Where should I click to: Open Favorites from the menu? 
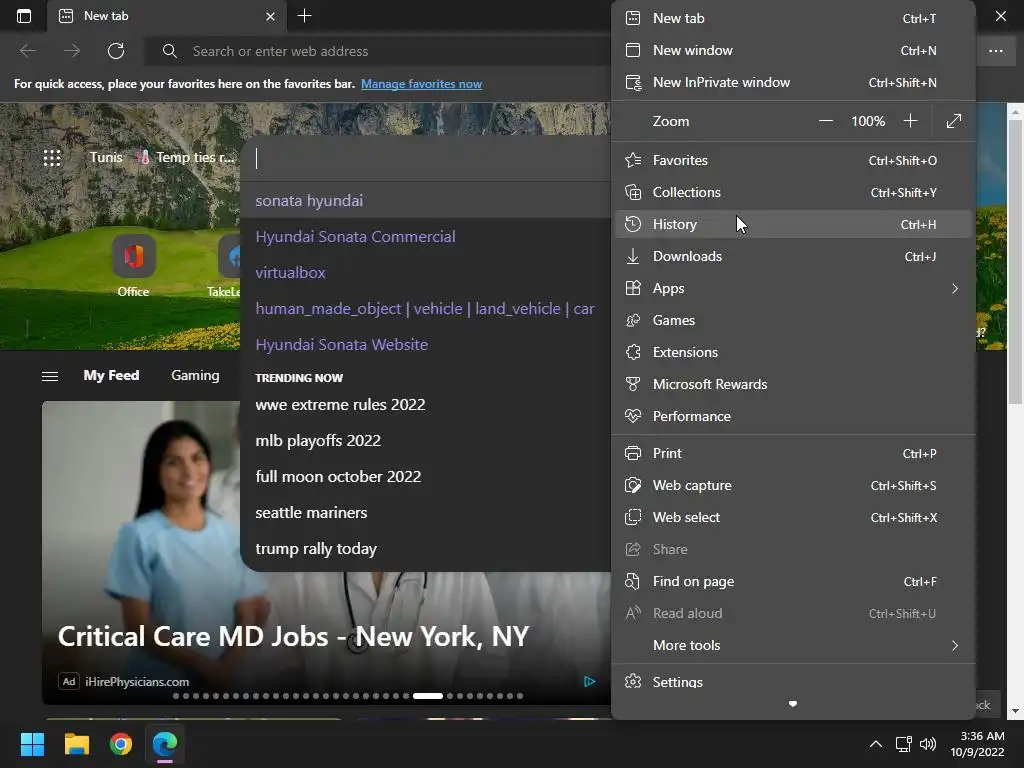[793, 160]
